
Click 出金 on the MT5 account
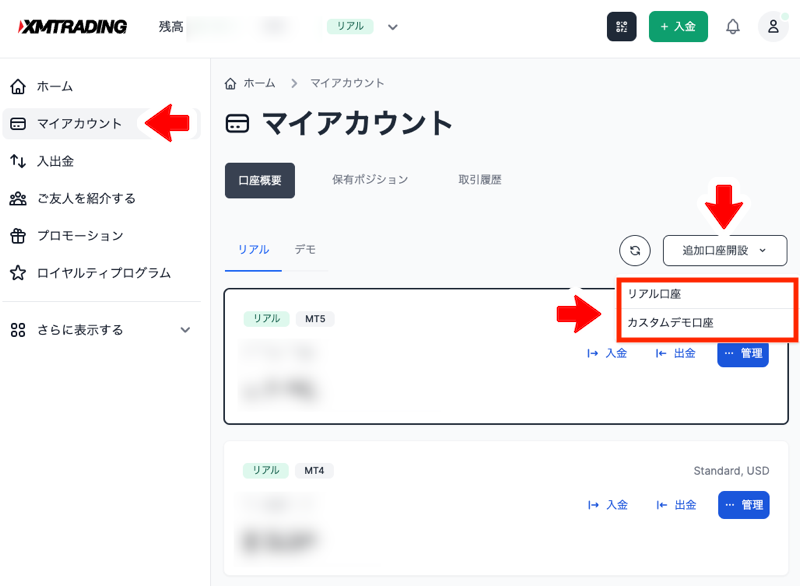[676, 353]
